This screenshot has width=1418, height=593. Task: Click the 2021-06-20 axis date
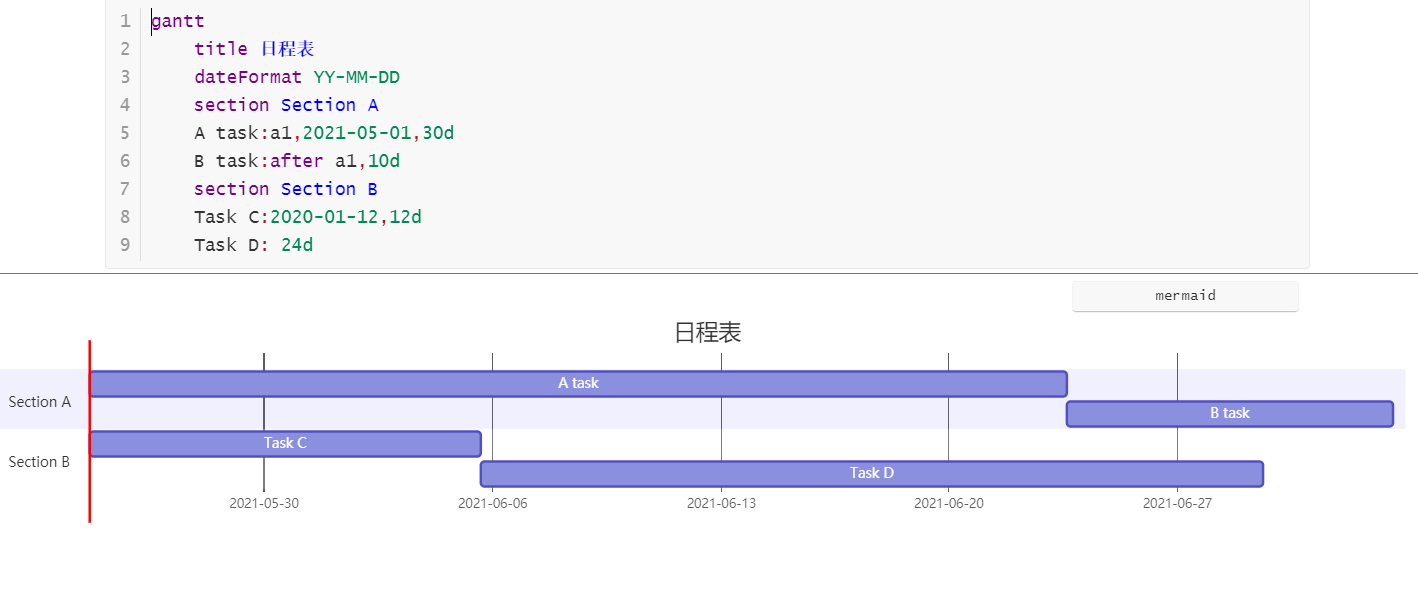[948, 503]
